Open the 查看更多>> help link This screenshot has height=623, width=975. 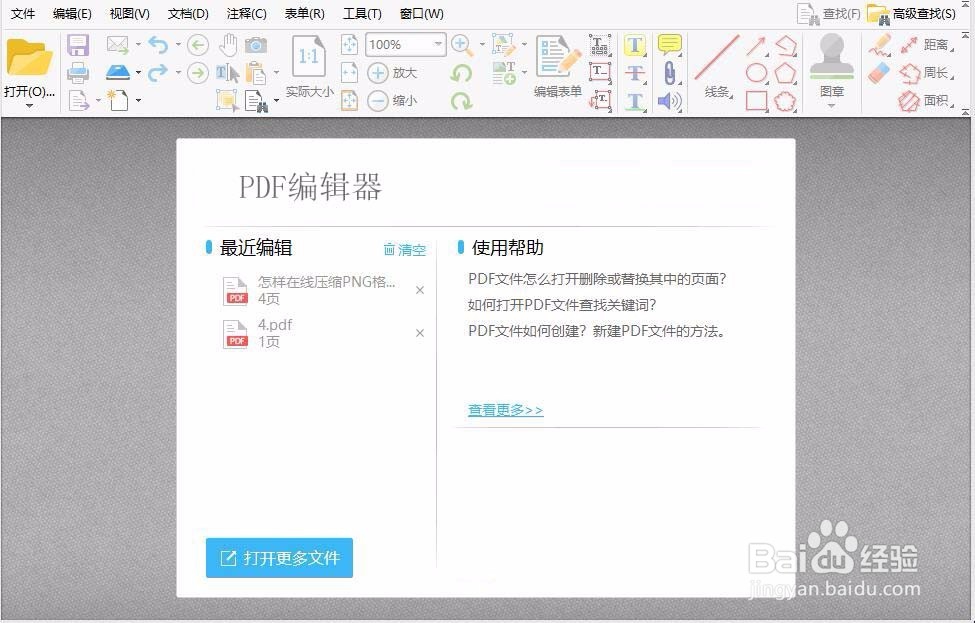pos(504,409)
